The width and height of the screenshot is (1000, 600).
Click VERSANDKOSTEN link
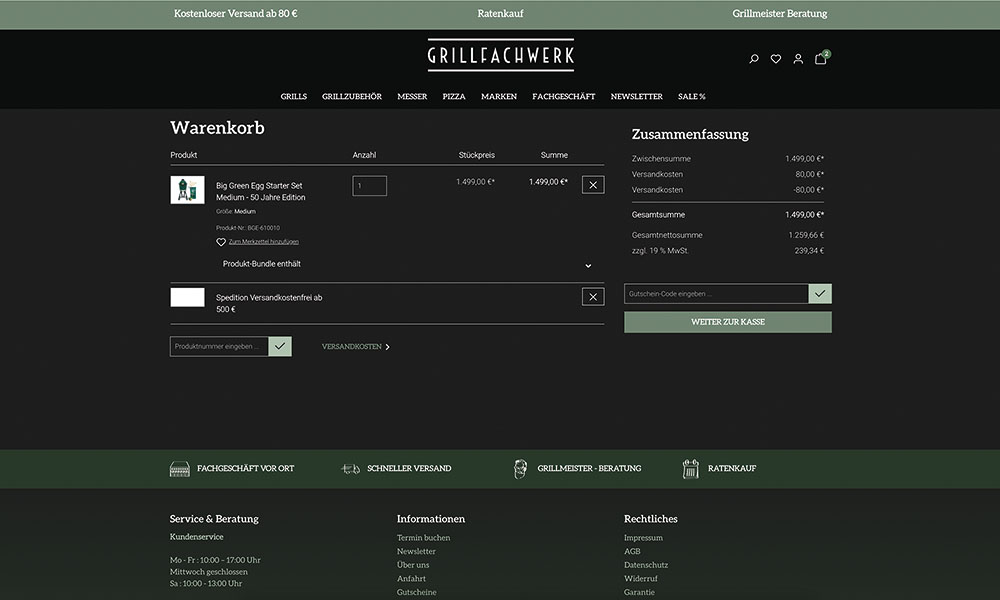[x=351, y=346]
